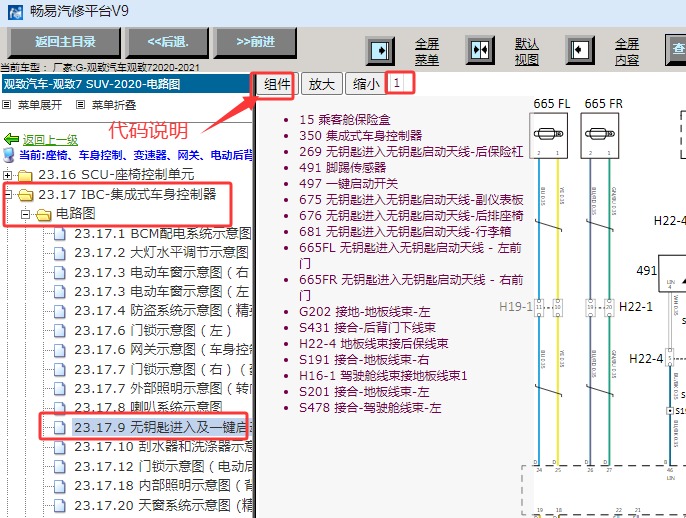This screenshot has height=518, width=686.
Task: Click document icon of 23.17.2 大灯水平调节示意图
Action: [60, 253]
